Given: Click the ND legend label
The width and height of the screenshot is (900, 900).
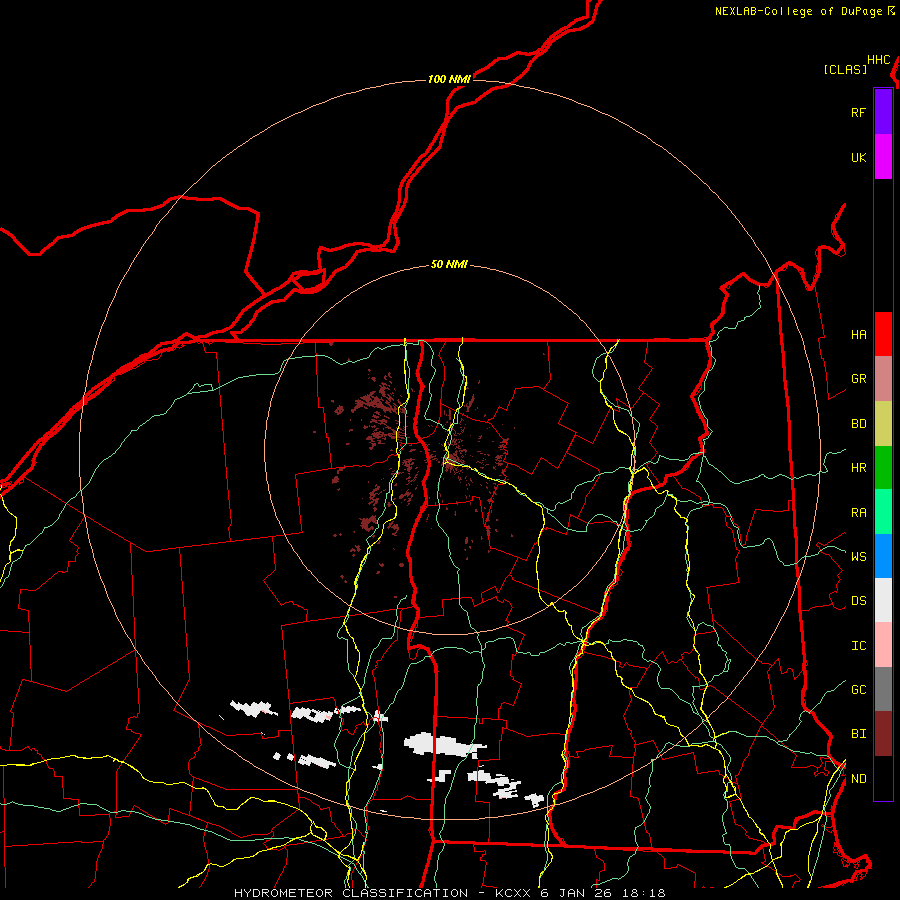Looking at the screenshot, I should [858, 779].
